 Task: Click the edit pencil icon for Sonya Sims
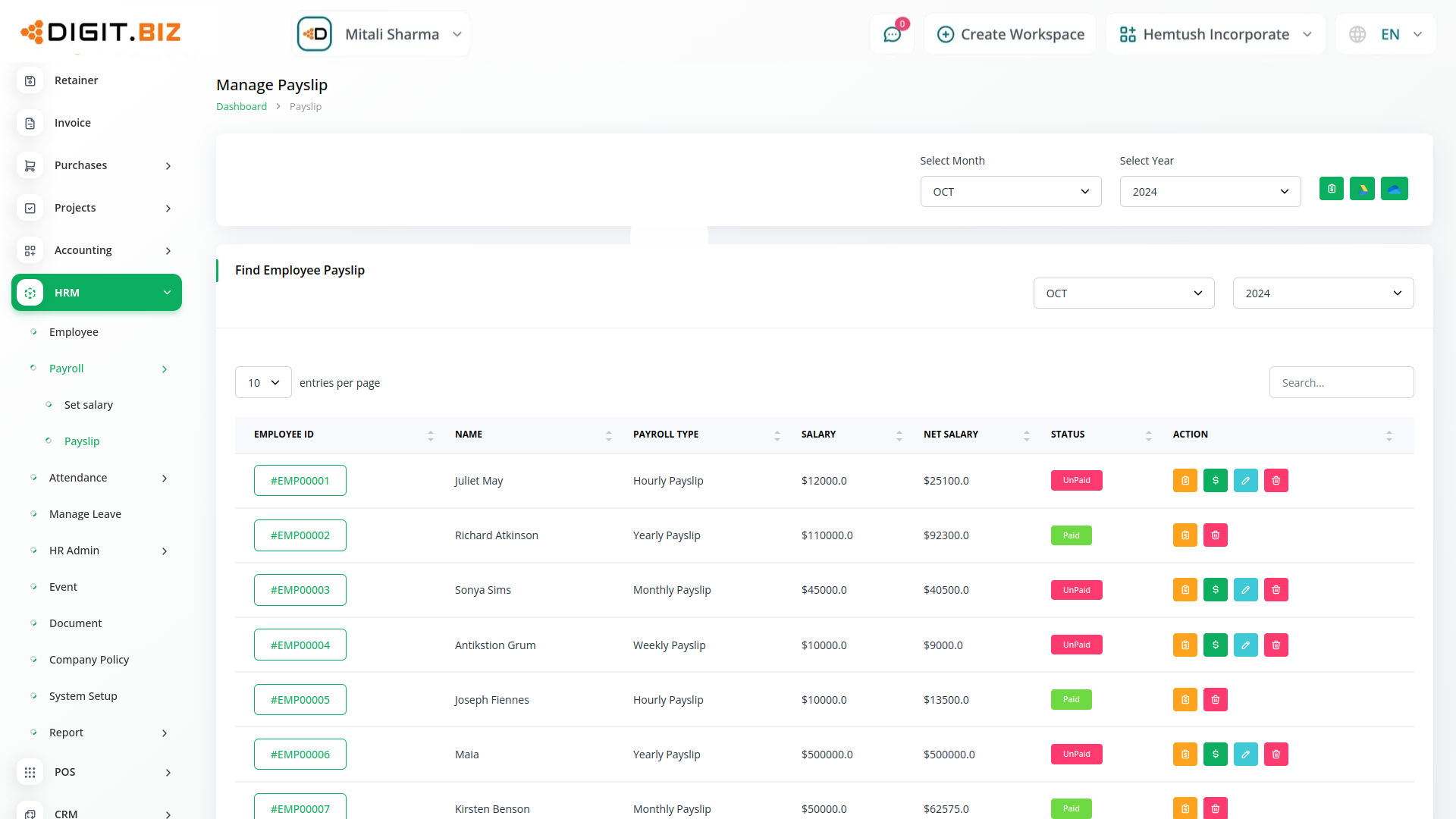coord(1245,590)
